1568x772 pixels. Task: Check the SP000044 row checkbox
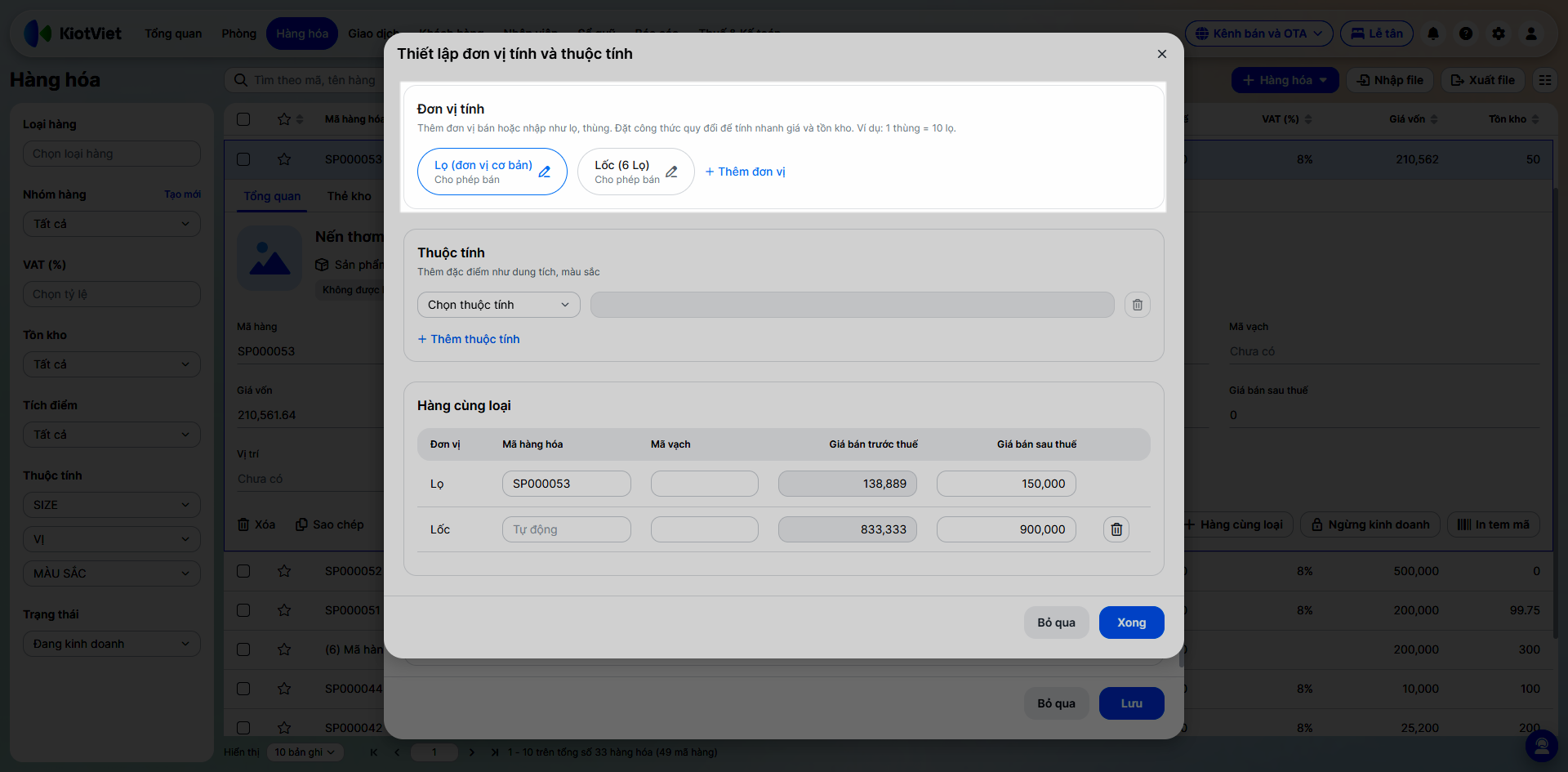[243, 689]
